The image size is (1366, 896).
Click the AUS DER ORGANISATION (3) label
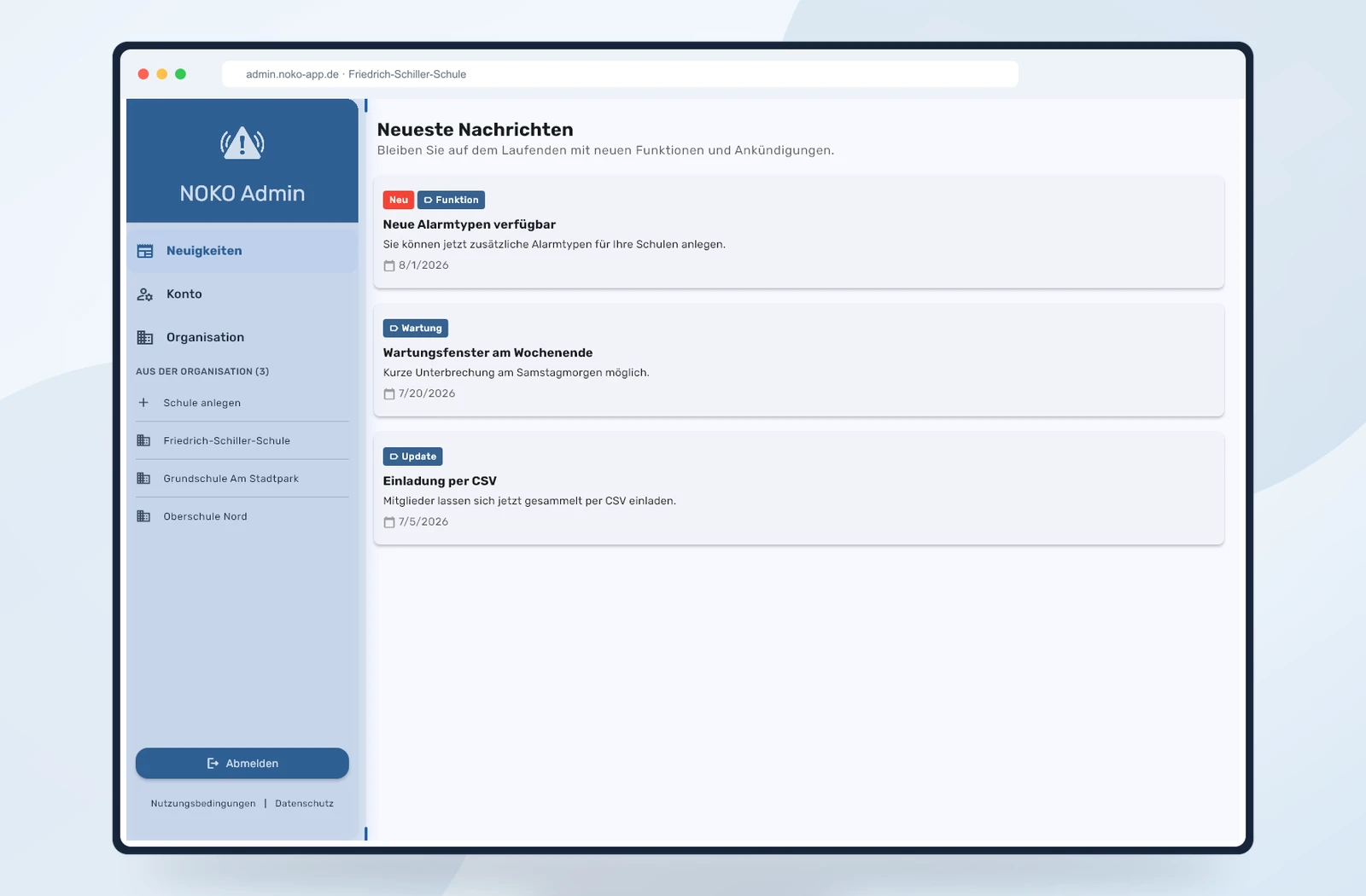pyautogui.click(x=202, y=371)
